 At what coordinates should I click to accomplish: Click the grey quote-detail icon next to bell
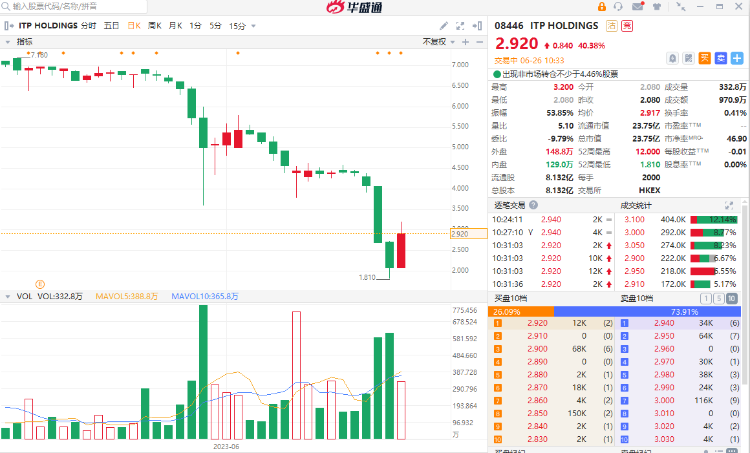pos(688,58)
